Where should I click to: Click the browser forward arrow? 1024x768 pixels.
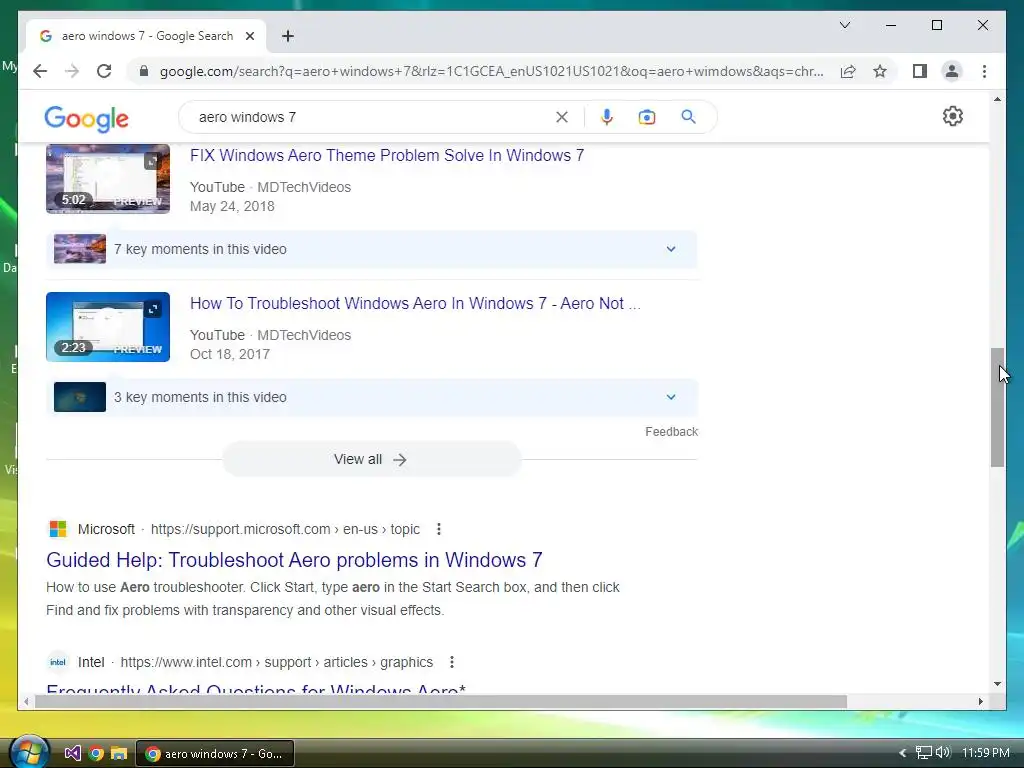tap(72, 71)
